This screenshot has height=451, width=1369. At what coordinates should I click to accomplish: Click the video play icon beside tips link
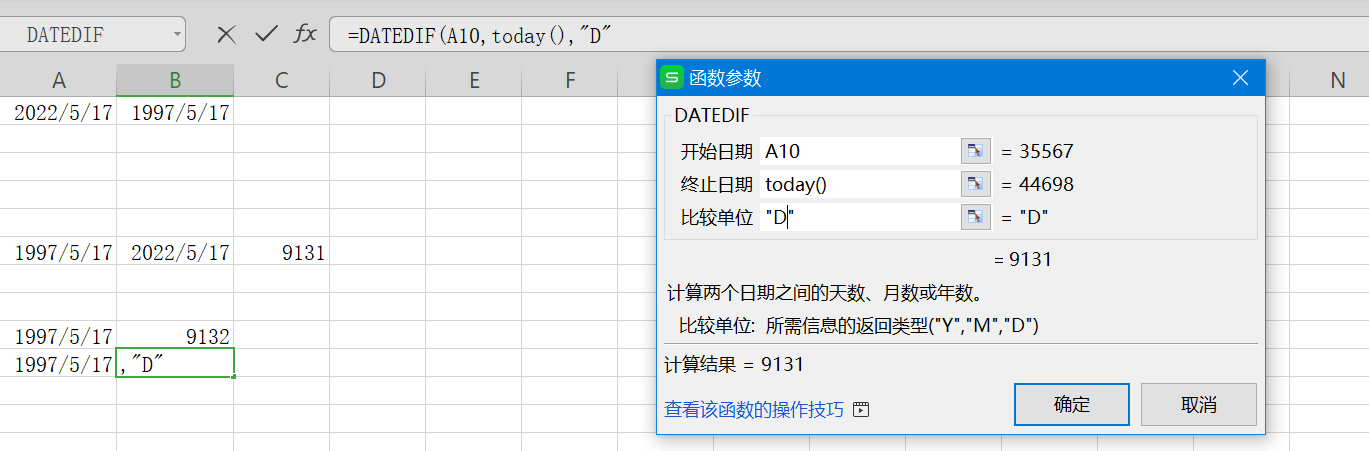(861, 410)
